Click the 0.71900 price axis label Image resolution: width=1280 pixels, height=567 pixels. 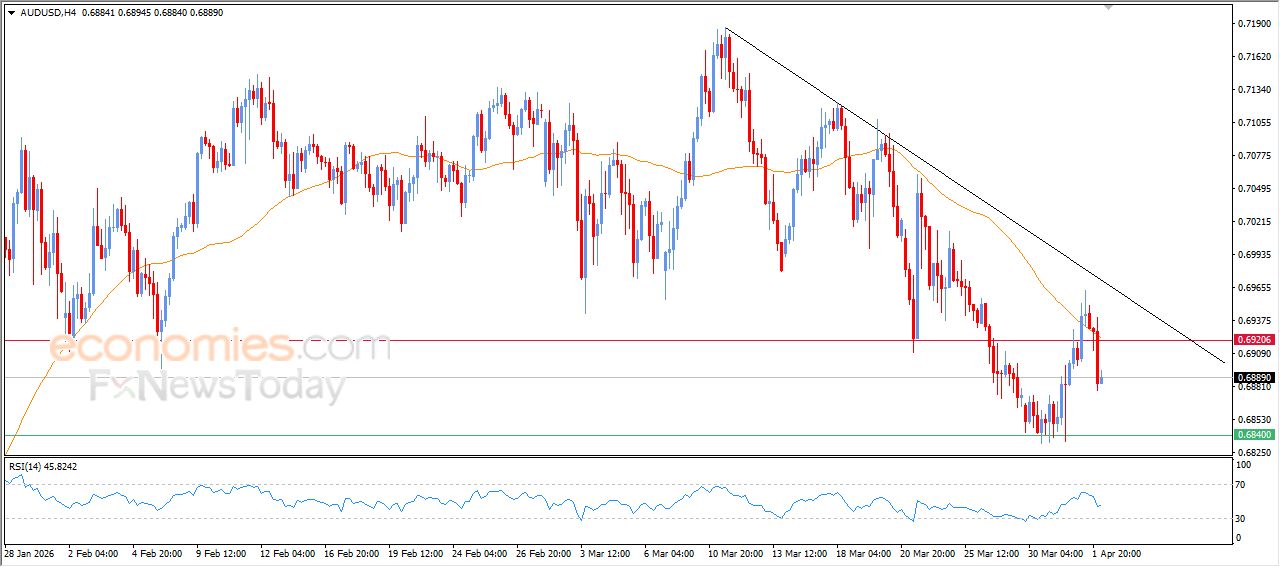point(1252,23)
